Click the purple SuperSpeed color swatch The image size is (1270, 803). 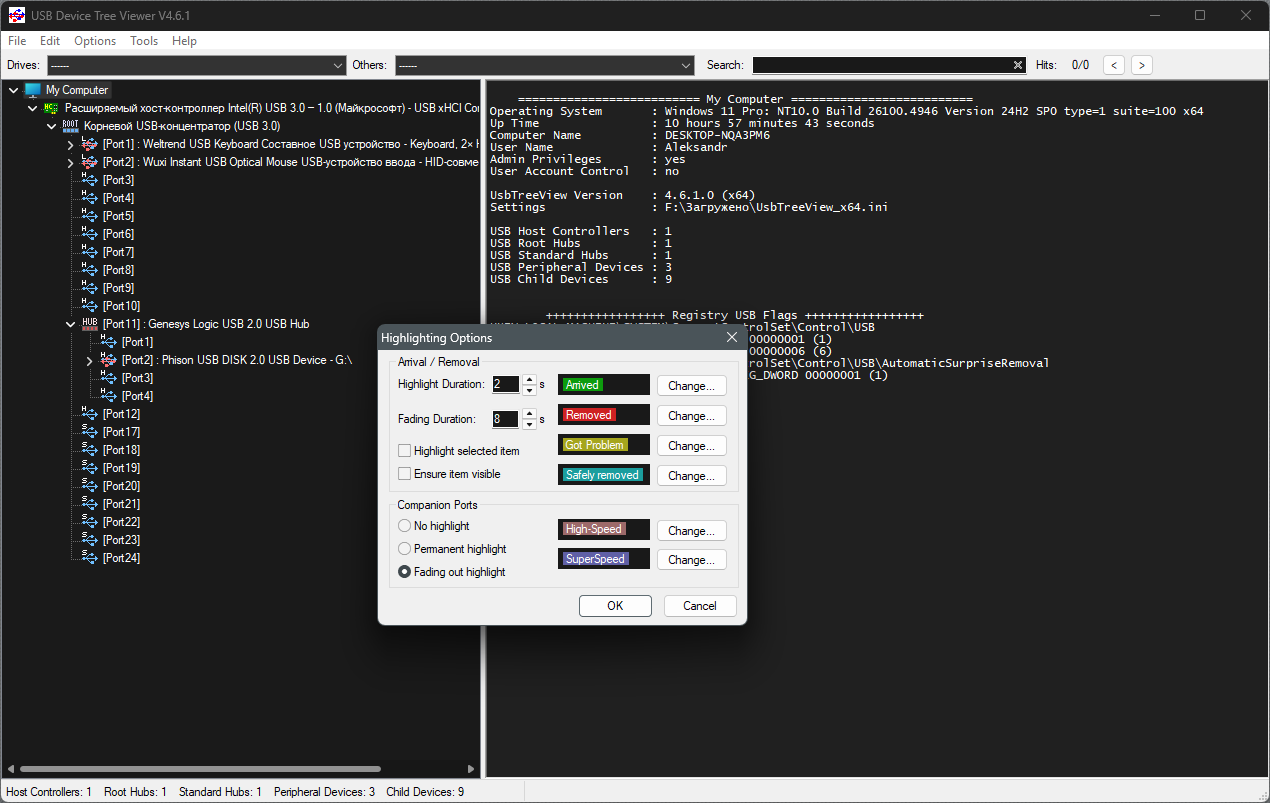click(x=604, y=559)
